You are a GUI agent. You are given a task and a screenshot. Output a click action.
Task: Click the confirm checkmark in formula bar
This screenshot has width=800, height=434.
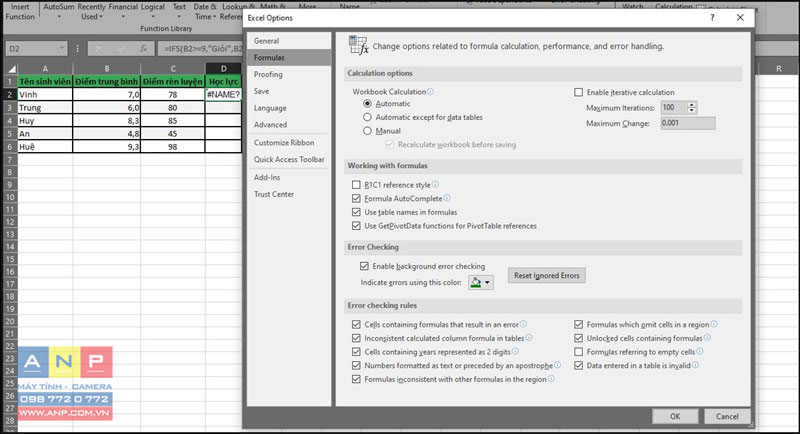(121, 48)
